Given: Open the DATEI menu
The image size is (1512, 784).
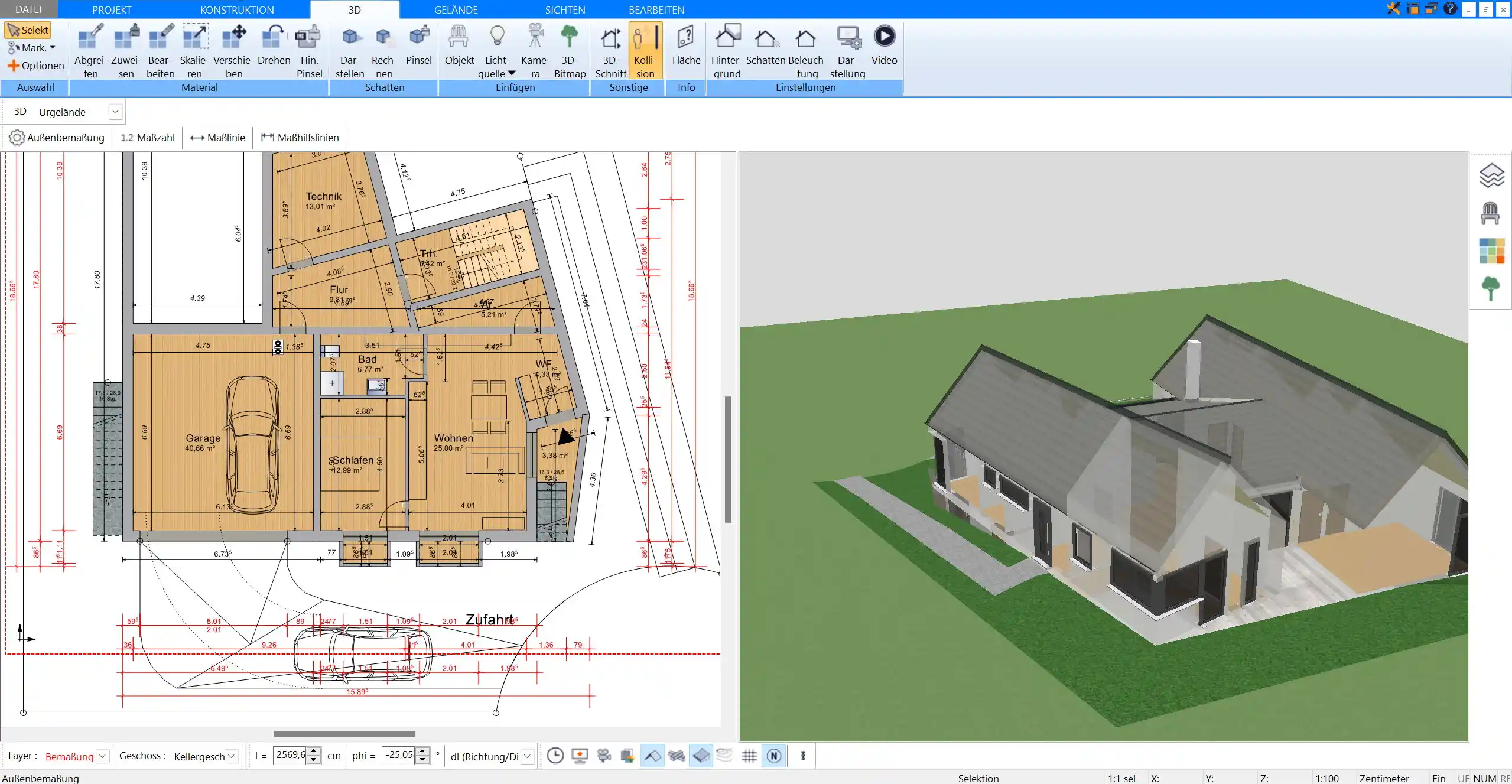Looking at the screenshot, I should 28,9.
